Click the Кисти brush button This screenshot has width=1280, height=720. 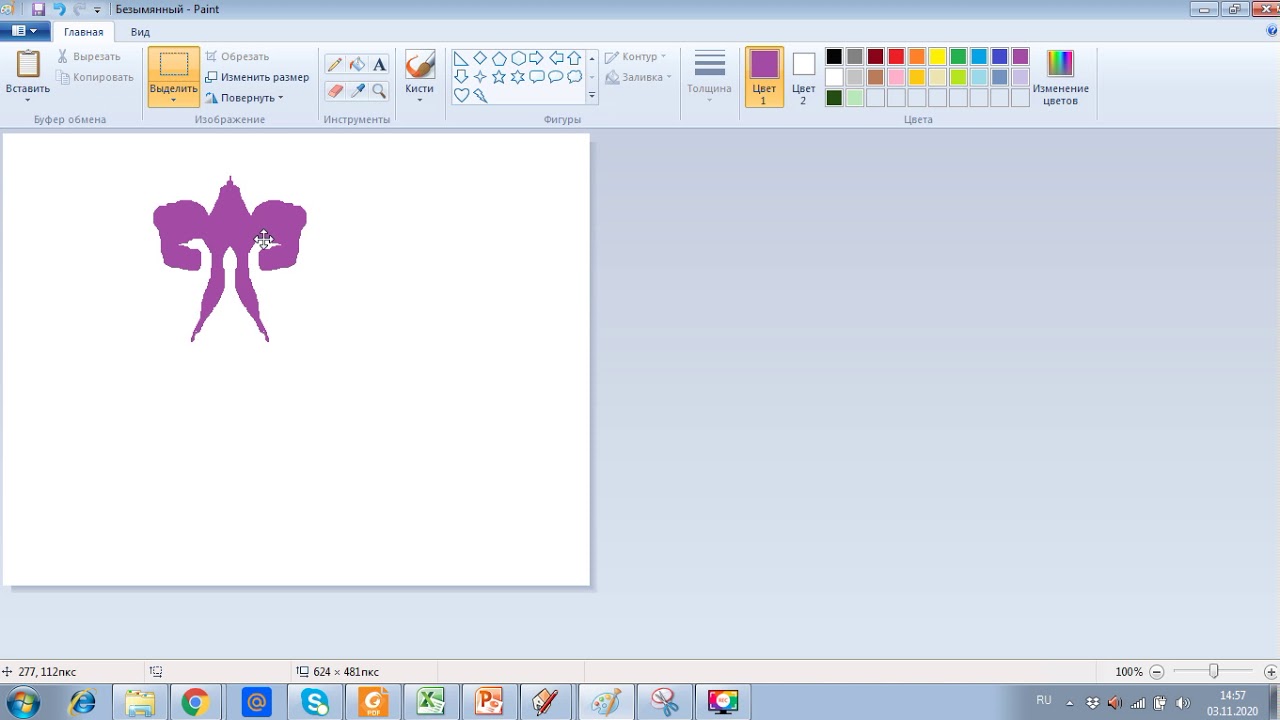[x=419, y=70]
